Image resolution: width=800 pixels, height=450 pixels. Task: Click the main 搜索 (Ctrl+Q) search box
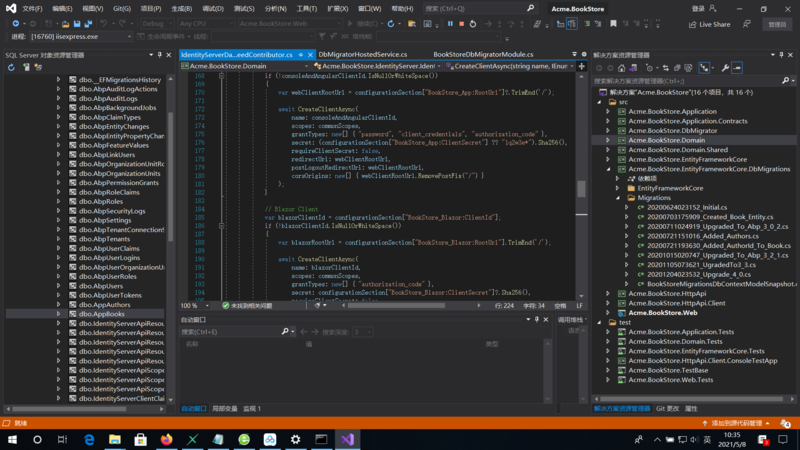pos(480,9)
